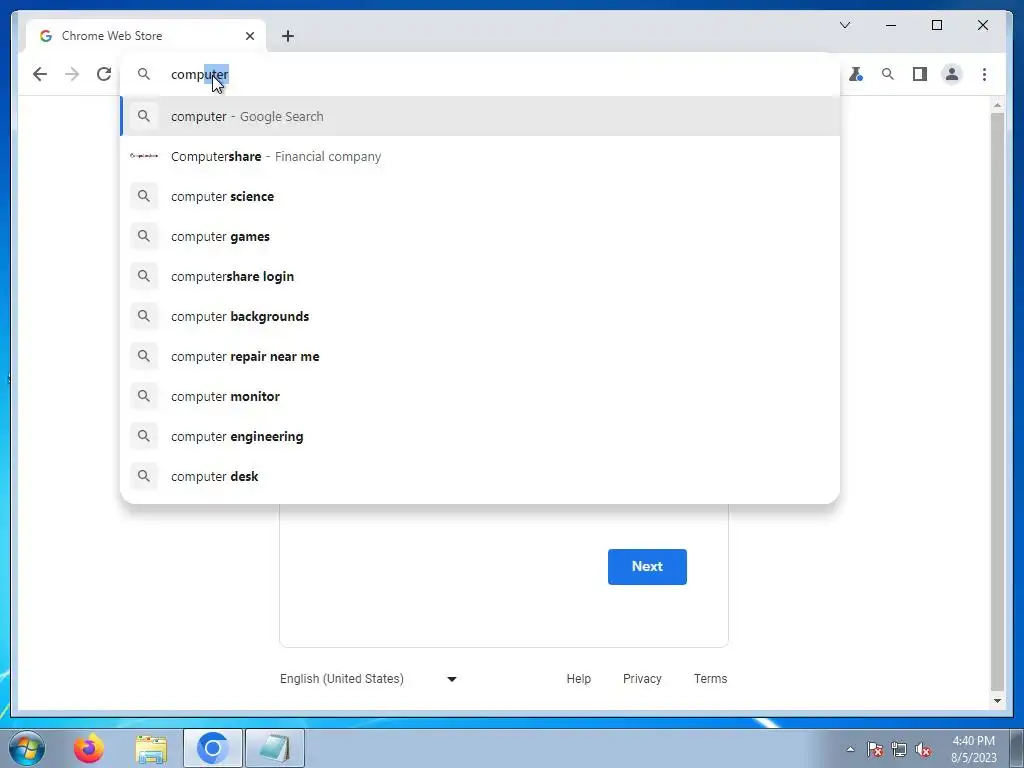Click search icon beside 'computer backgrounds'
The height and width of the screenshot is (768, 1024).
144,315
